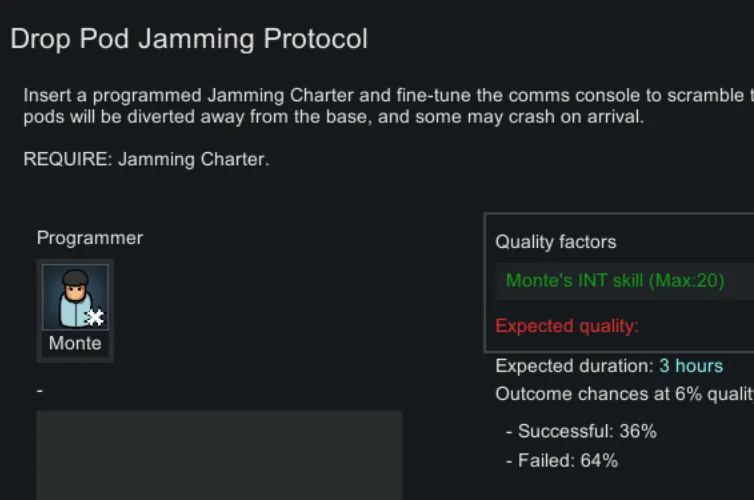Click the Quality factors heading
This screenshot has height=500, width=754.
(556, 242)
